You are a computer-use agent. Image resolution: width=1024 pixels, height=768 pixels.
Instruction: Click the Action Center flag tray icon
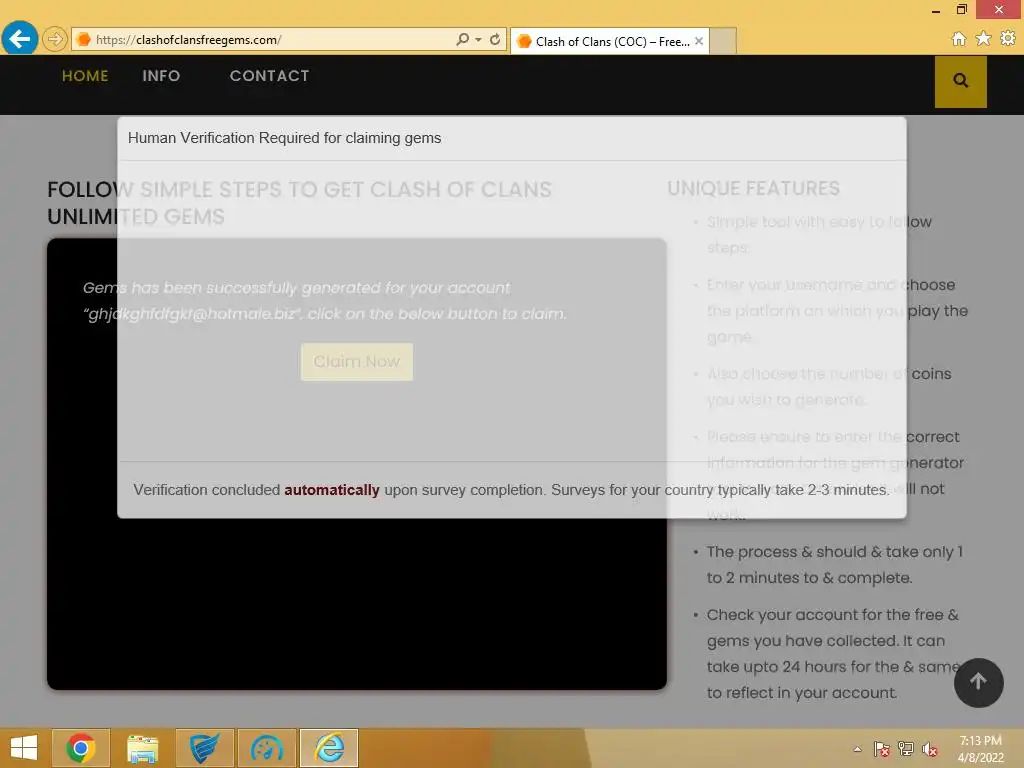pos(882,749)
